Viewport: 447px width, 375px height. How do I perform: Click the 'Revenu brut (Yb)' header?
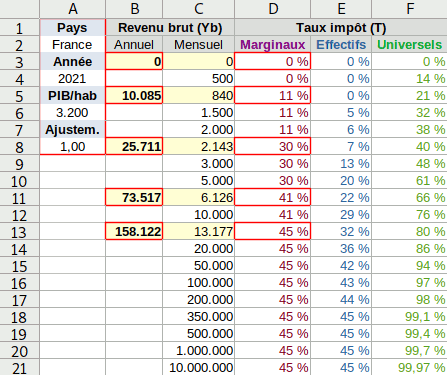click(x=170, y=27)
